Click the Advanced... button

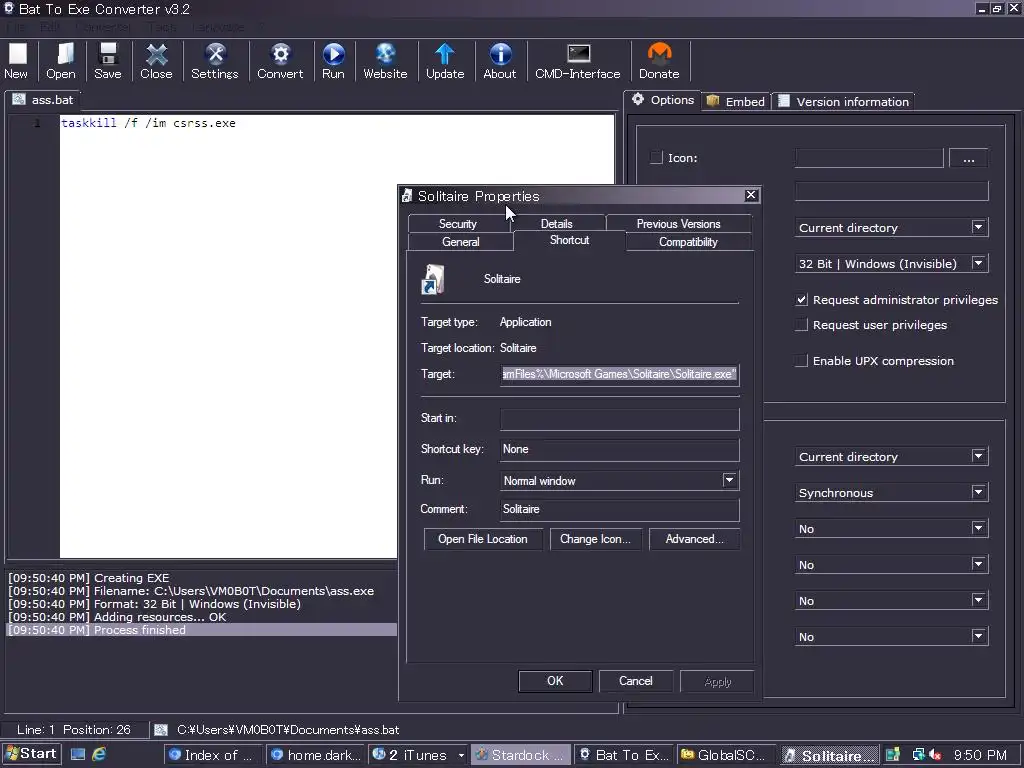pos(694,539)
